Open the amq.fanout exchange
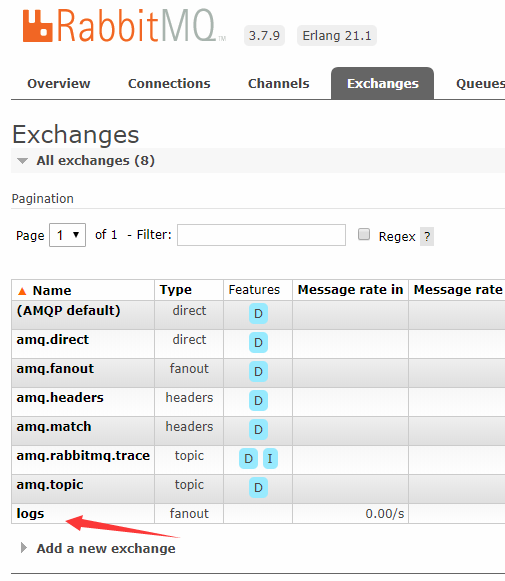 pyautogui.click(x=55, y=368)
